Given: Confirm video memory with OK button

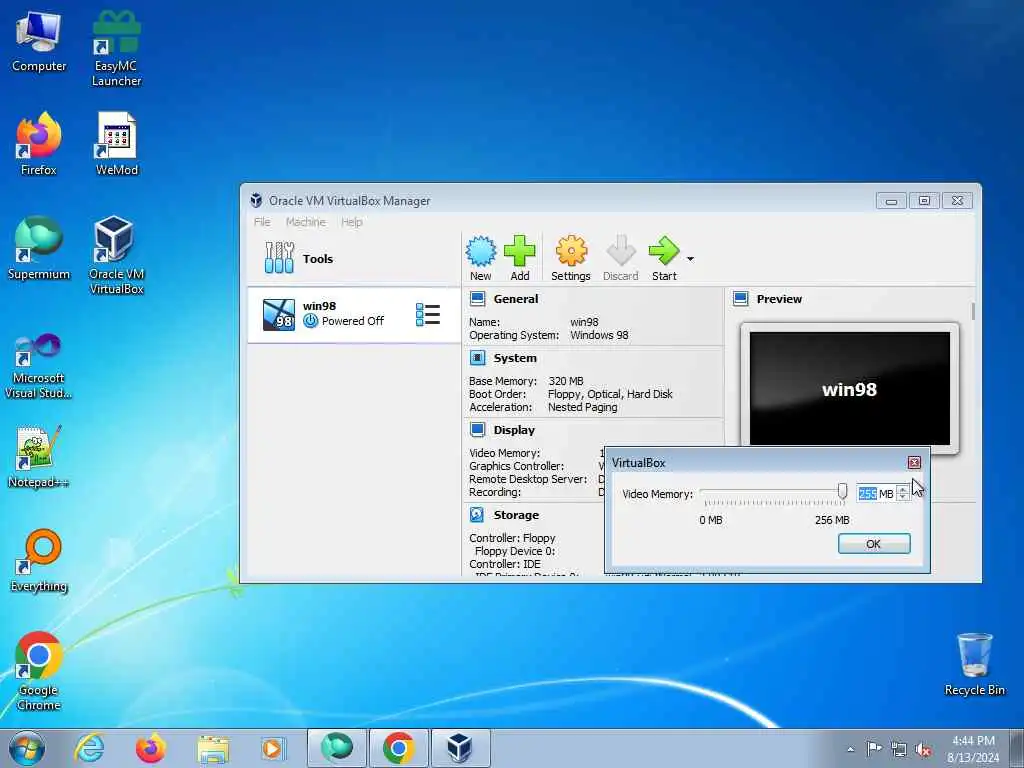Looking at the screenshot, I should pos(874,543).
